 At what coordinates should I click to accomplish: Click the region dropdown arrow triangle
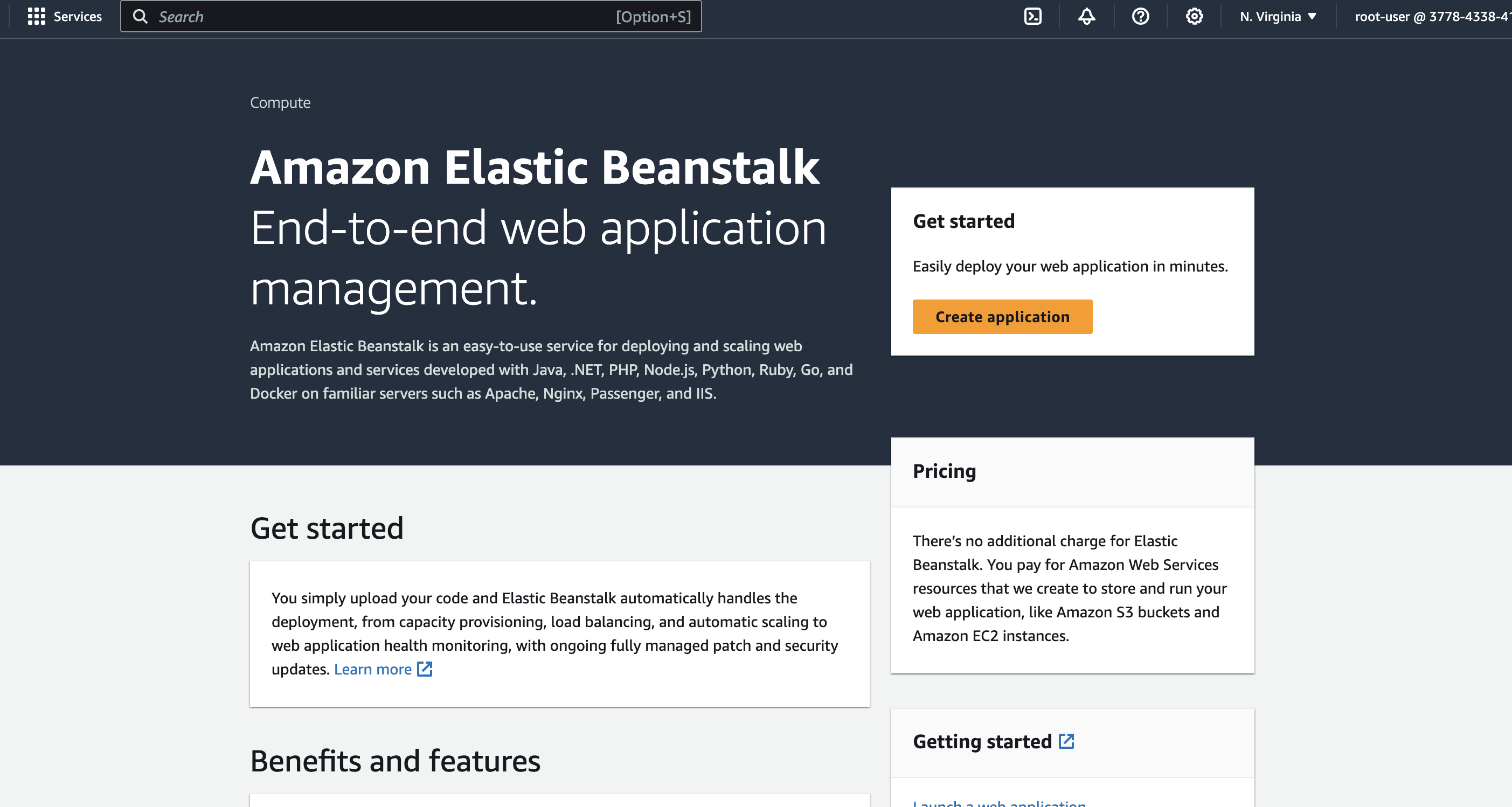coord(1312,17)
